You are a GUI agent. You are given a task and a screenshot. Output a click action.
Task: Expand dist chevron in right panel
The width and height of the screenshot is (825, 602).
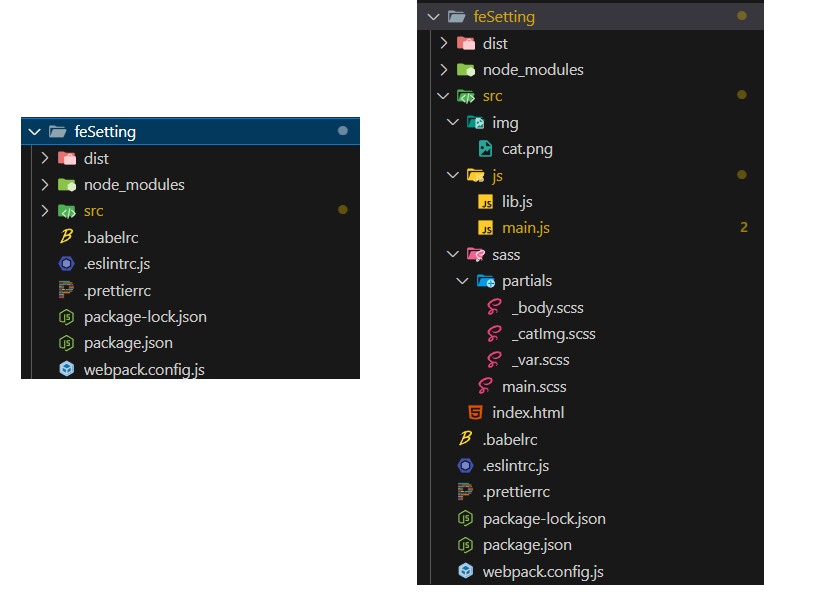(444, 43)
